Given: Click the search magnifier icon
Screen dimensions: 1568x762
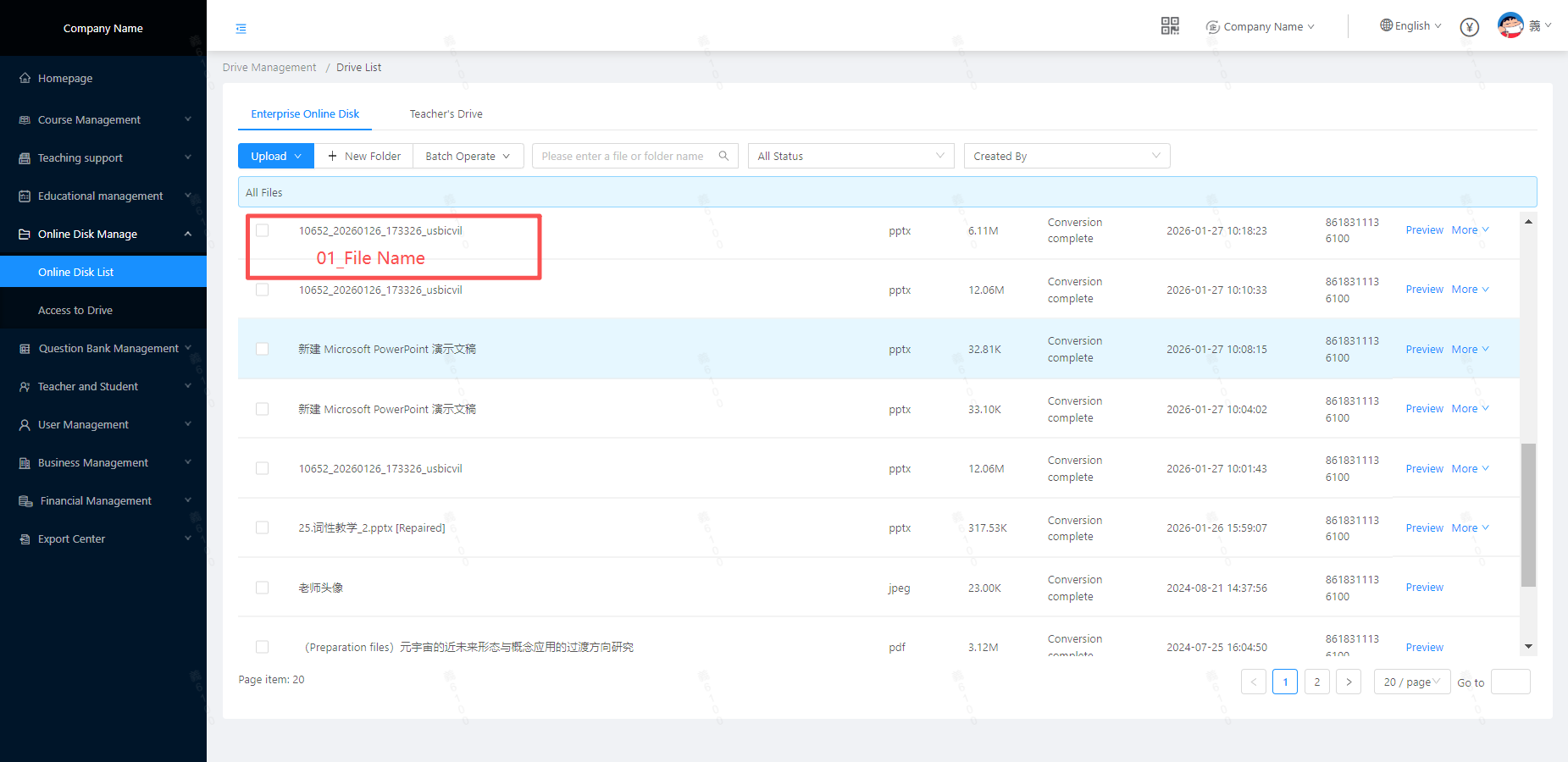Looking at the screenshot, I should (x=723, y=156).
